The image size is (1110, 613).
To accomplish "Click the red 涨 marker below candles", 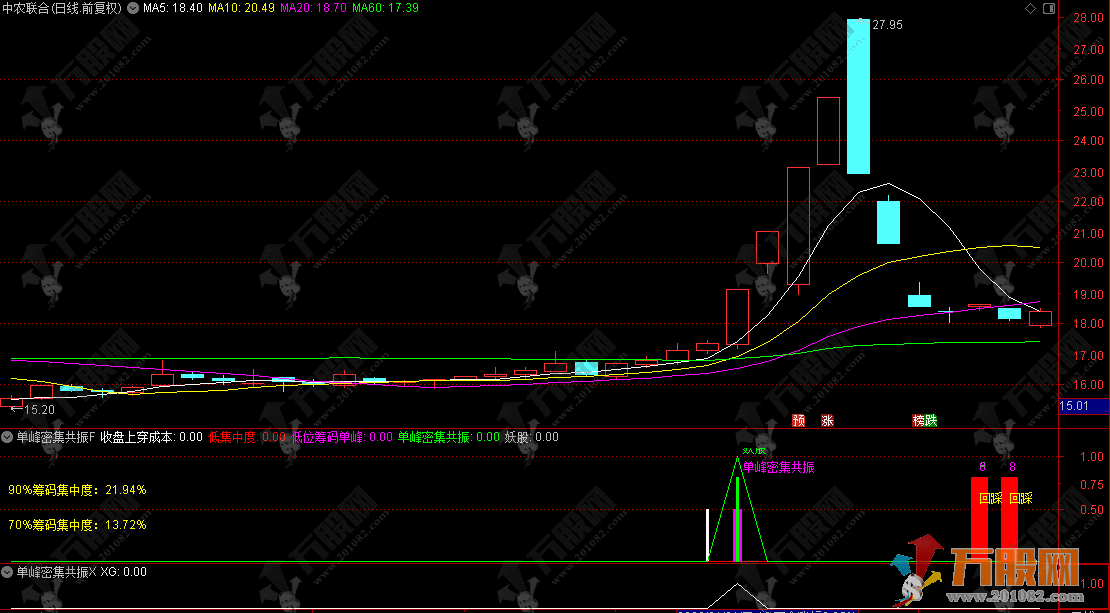I will [x=827, y=420].
